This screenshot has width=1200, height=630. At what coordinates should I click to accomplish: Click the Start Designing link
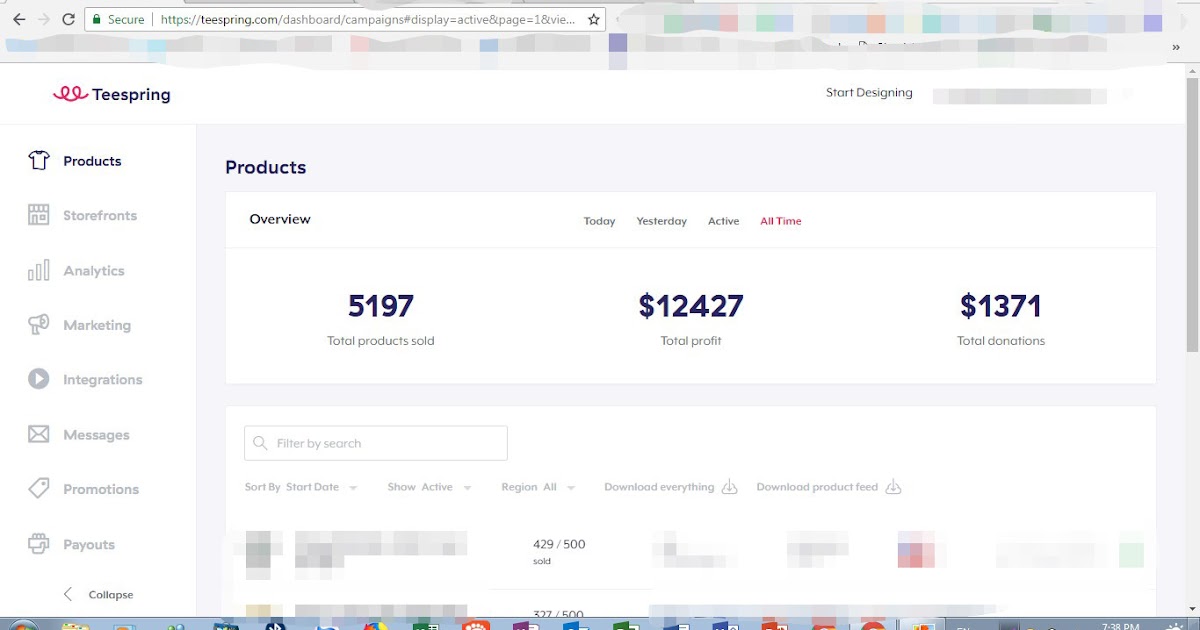[868, 92]
